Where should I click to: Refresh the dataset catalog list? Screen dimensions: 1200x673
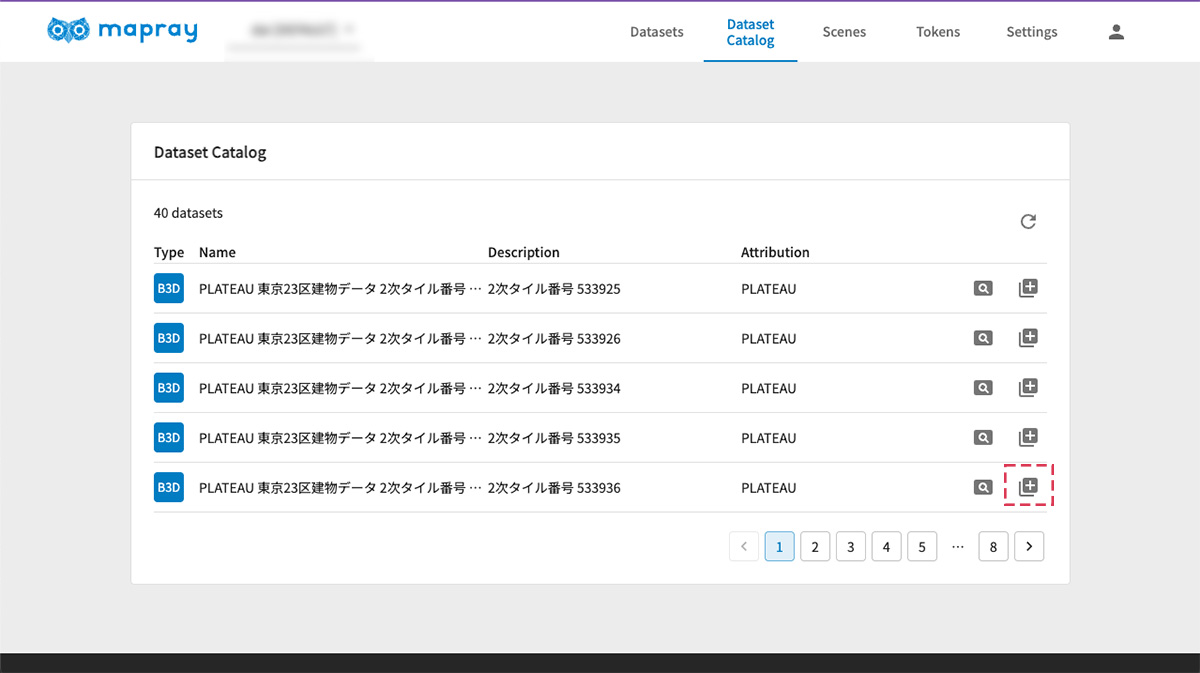click(x=1028, y=222)
